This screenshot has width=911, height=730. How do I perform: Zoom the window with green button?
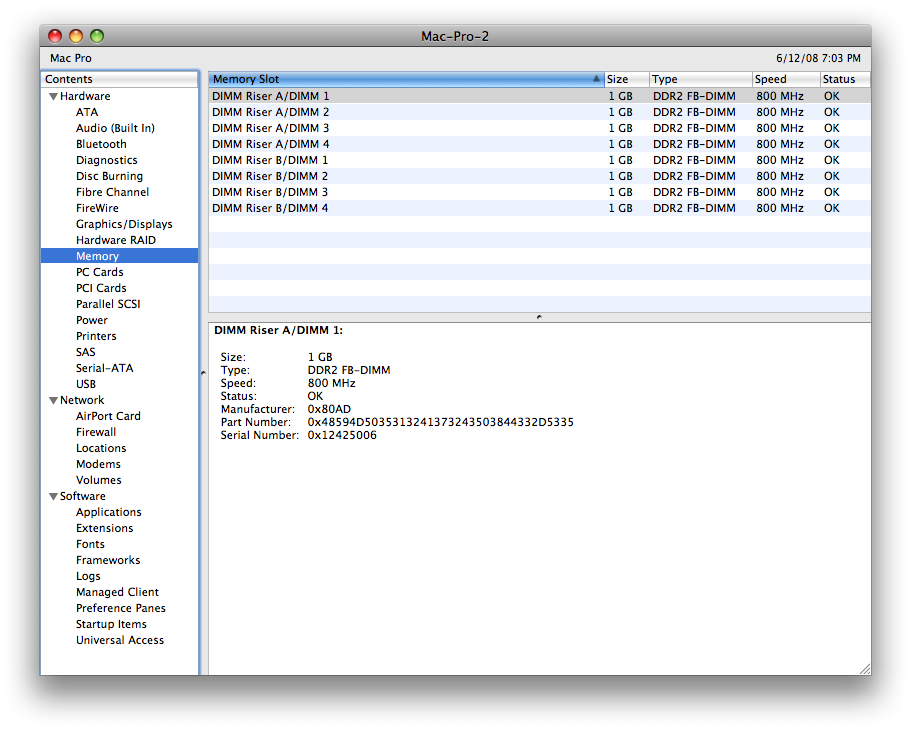97,36
